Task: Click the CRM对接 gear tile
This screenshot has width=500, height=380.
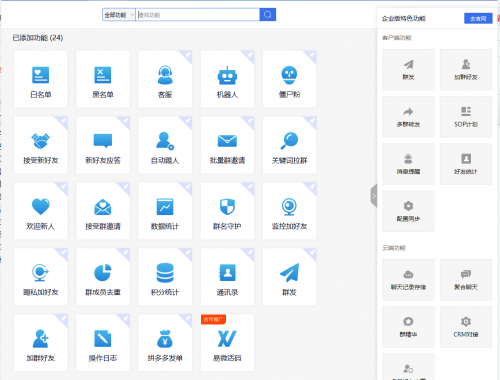Action: [x=466, y=327]
